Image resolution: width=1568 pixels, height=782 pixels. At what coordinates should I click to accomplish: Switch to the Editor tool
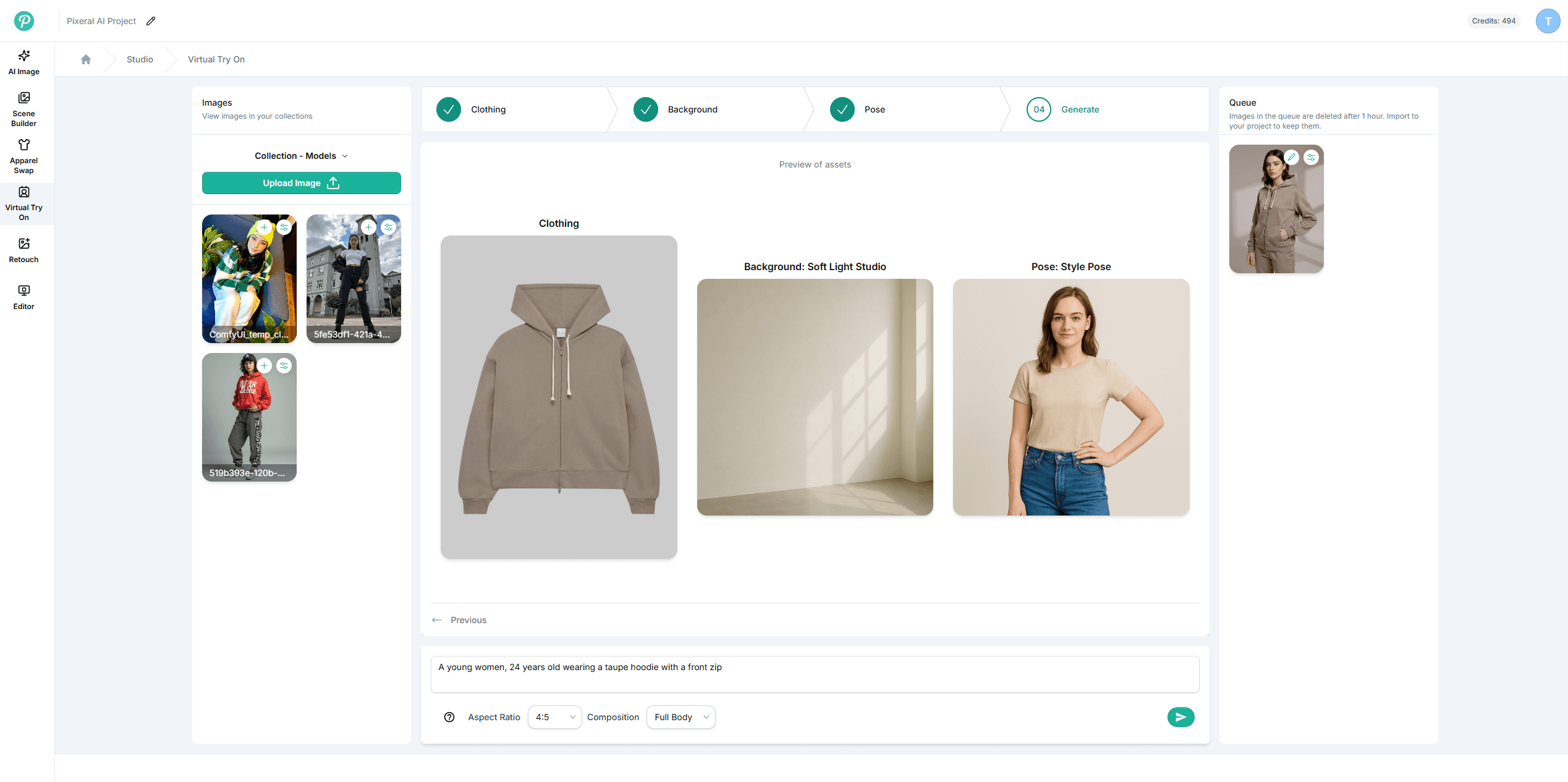[x=23, y=297]
